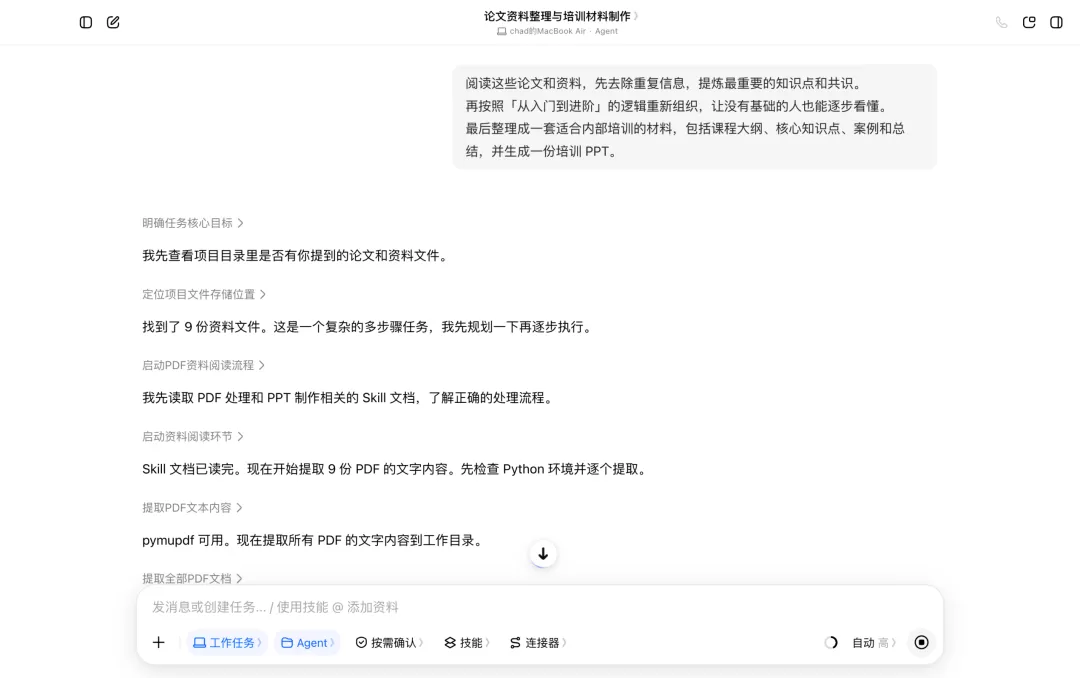1080x678 pixels.
Task: Open the 连接器 connectors menu
Action: 538,642
